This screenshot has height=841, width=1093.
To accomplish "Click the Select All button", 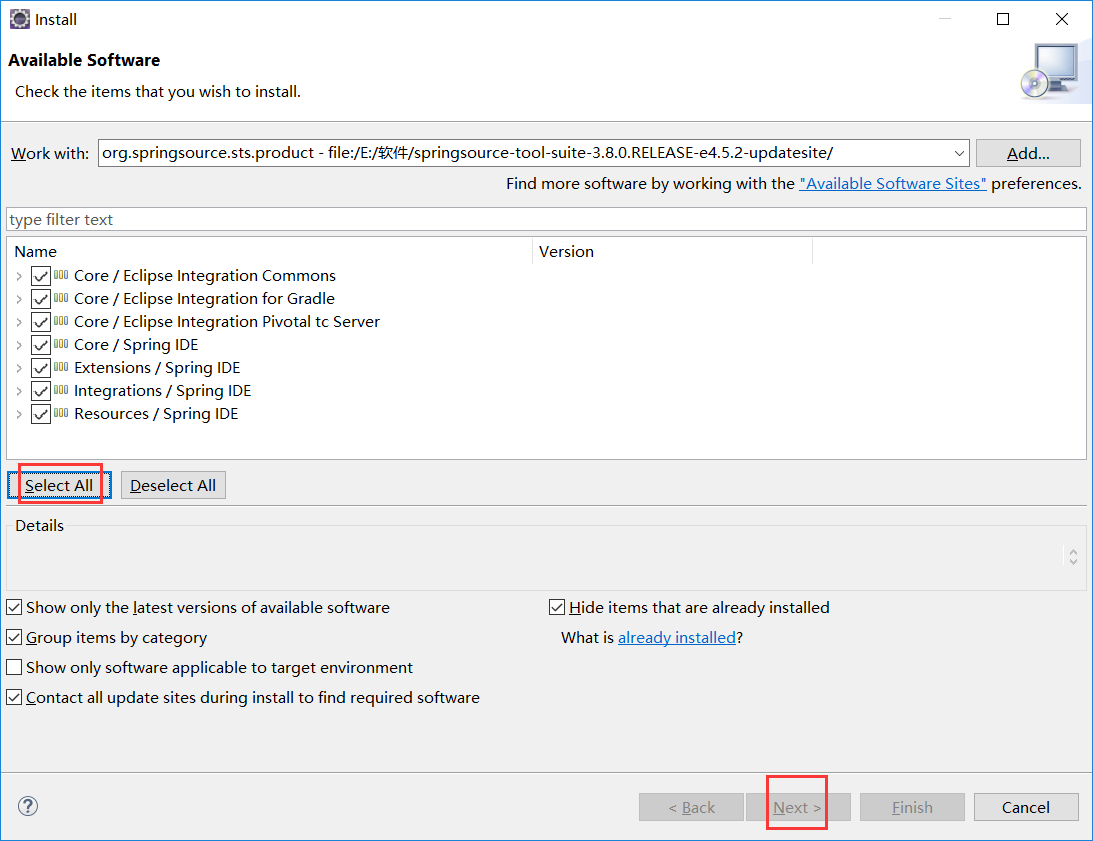I will point(59,485).
